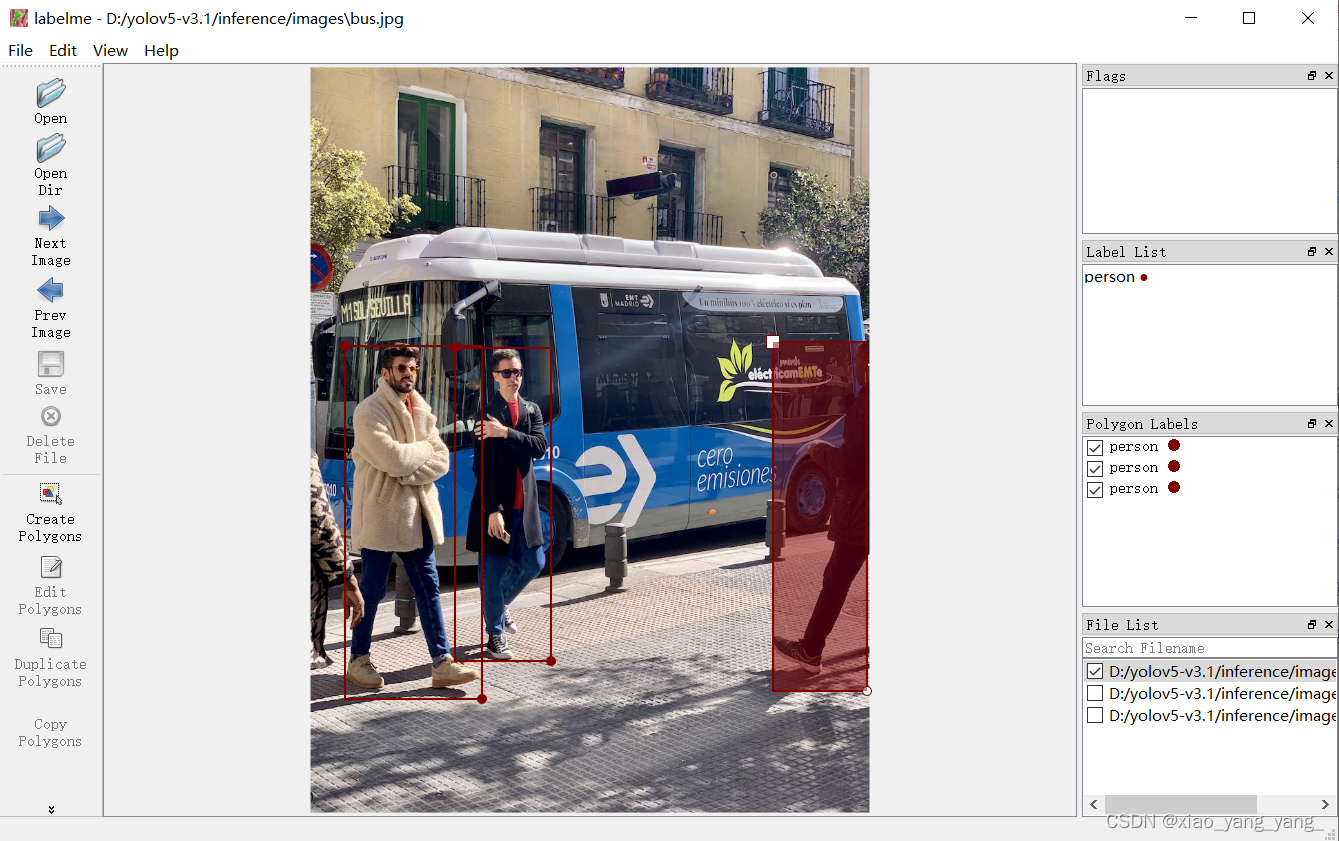Close the Polygon Labels panel
Image resolution: width=1339 pixels, height=841 pixels.
1329,424
